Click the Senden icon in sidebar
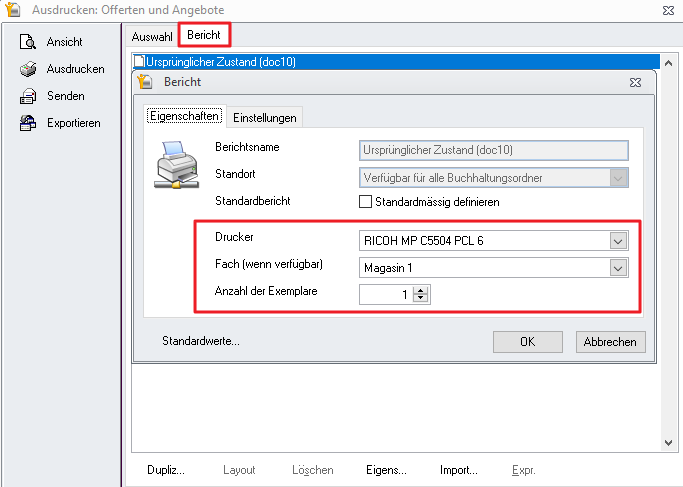 (x=28, y=96)
